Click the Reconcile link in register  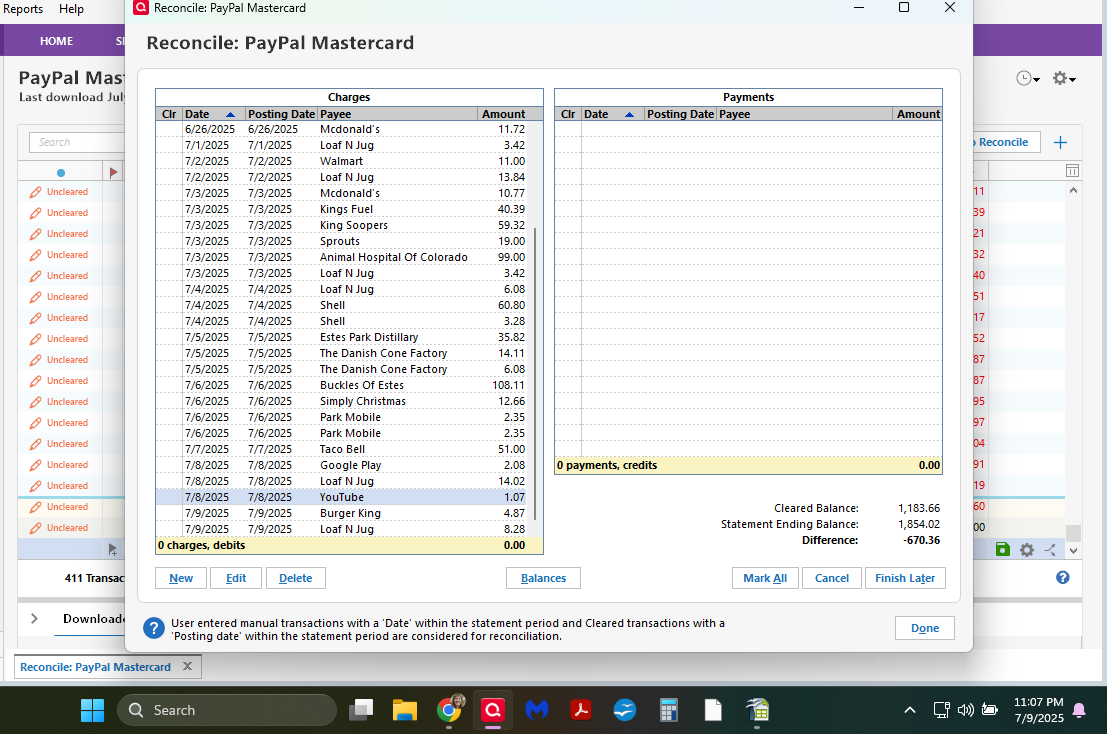click(1003, 142)
